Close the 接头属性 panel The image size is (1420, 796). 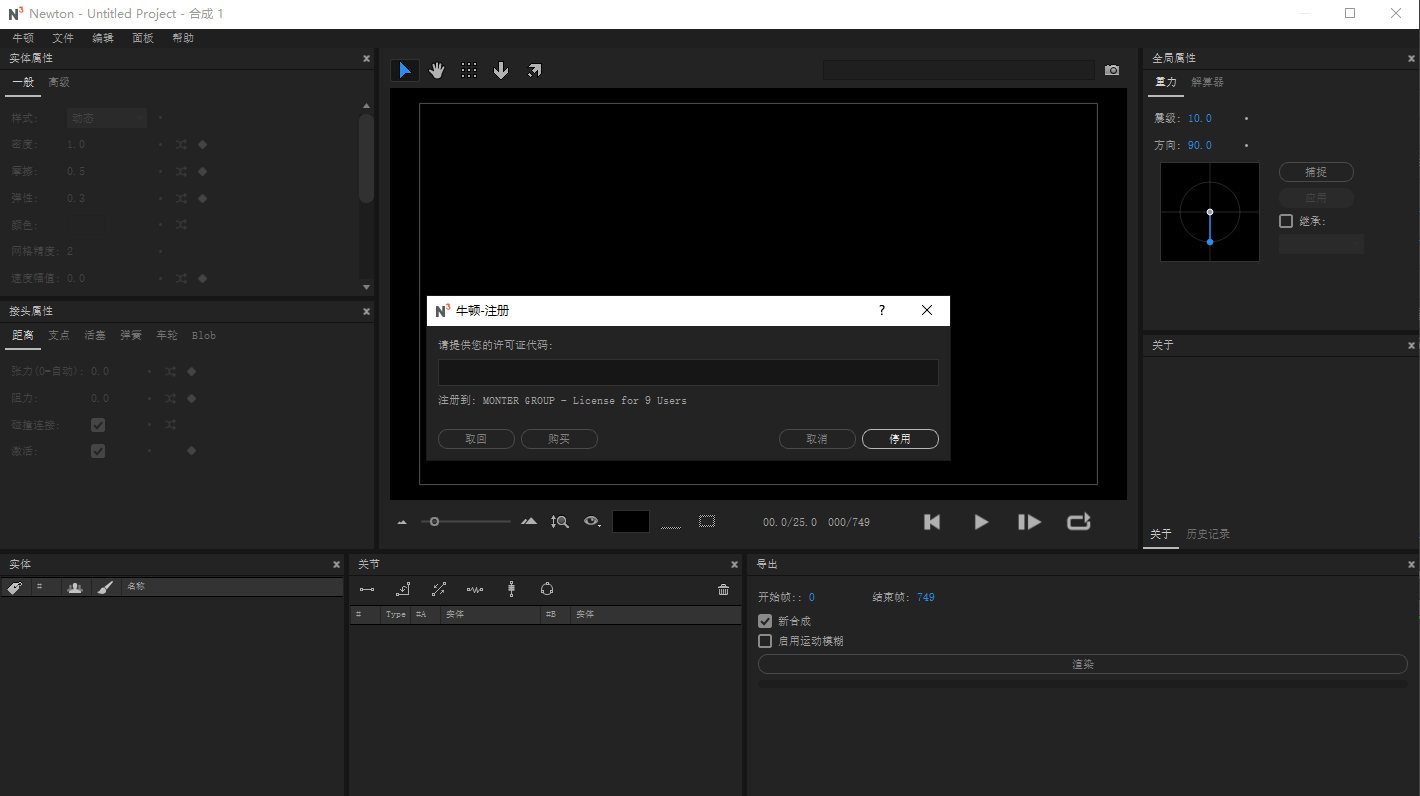366,312
